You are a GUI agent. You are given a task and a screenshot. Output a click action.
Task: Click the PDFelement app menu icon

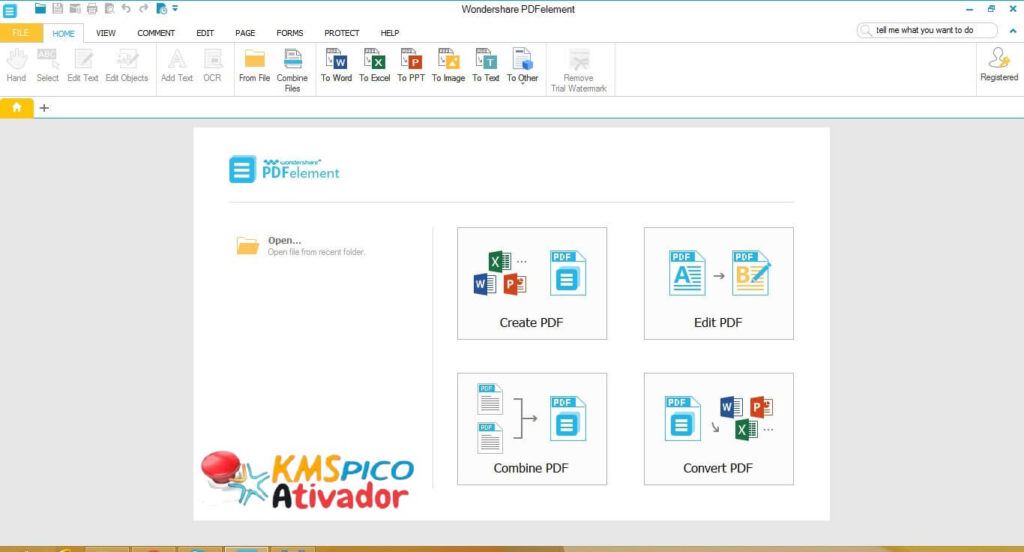coord(10,10)
